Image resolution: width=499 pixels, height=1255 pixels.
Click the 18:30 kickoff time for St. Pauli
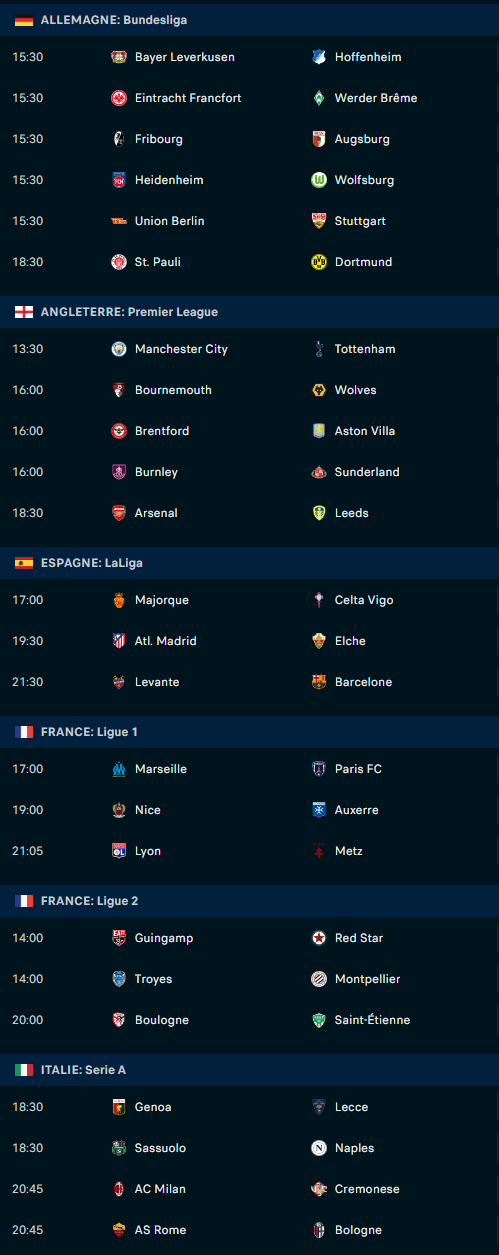click(x=27, y=262)
